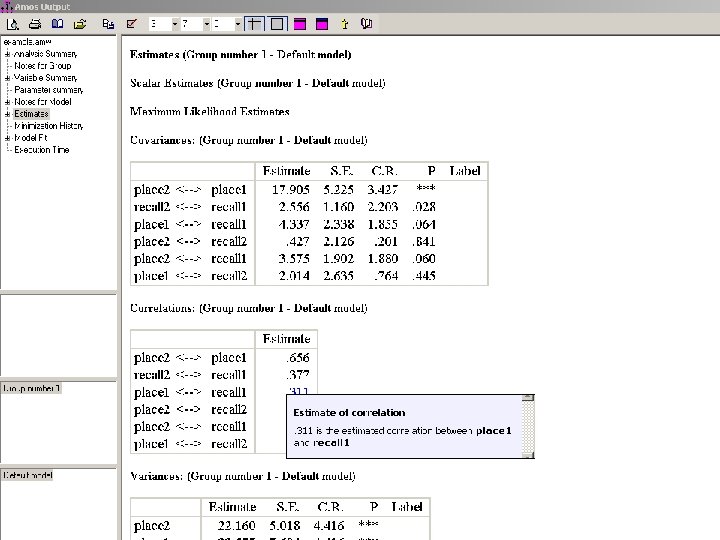Click the correlation estimate .377
Viewport: 720px width, 540px height.
pos(298,375)
